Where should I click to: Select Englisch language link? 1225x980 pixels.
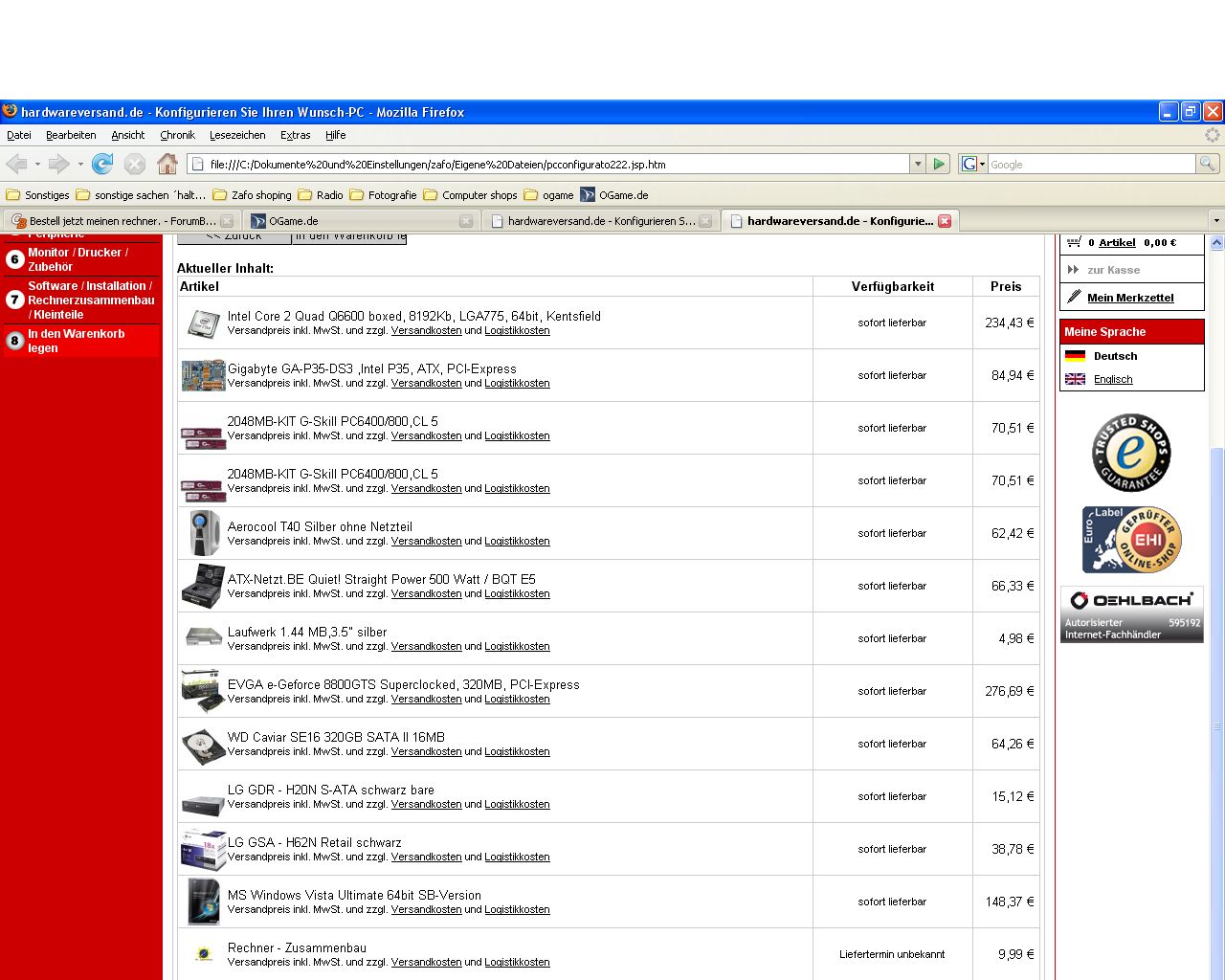tap(1113, 379)
